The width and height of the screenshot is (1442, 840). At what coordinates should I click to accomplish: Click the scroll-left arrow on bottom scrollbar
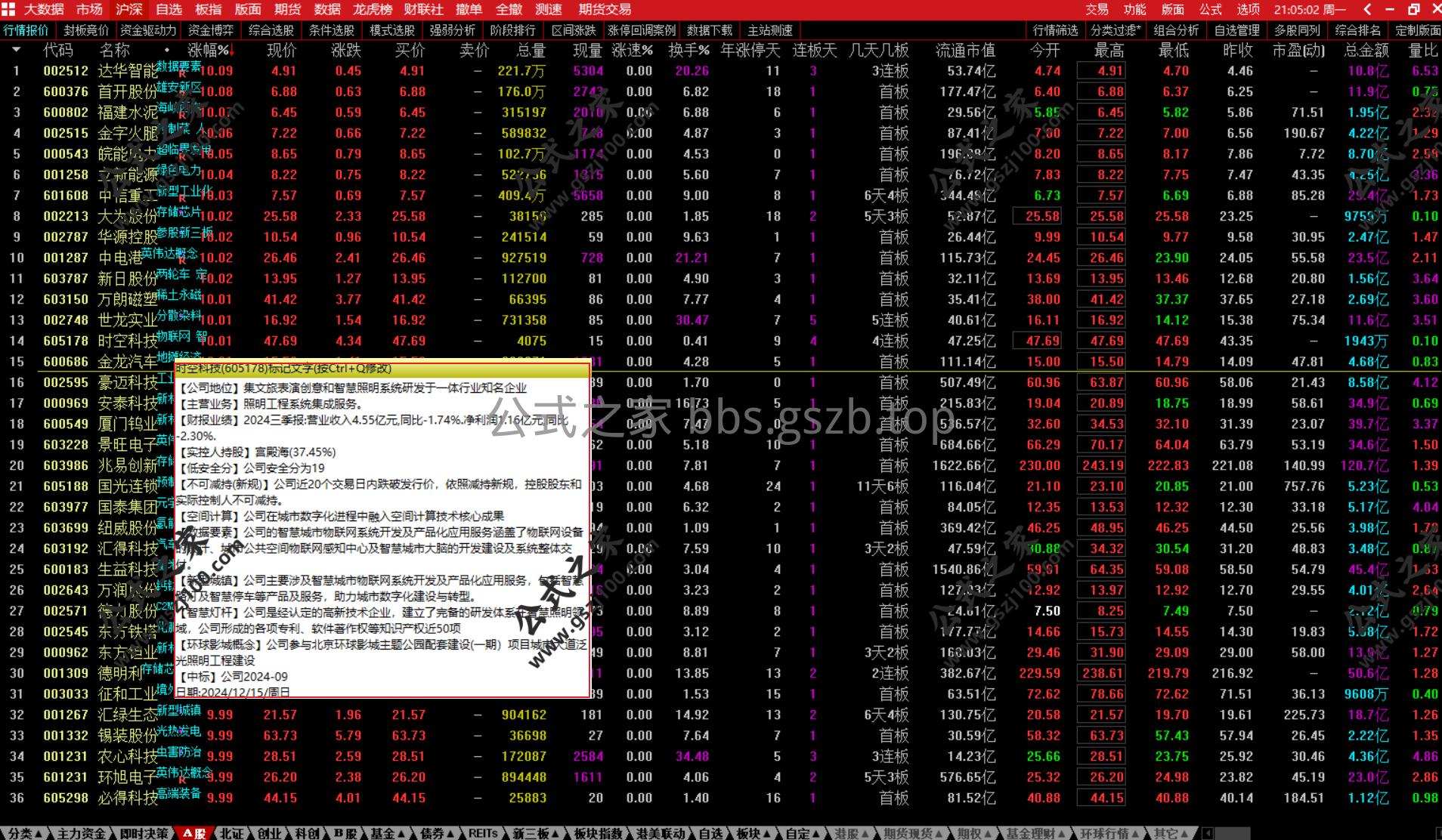1208,833
